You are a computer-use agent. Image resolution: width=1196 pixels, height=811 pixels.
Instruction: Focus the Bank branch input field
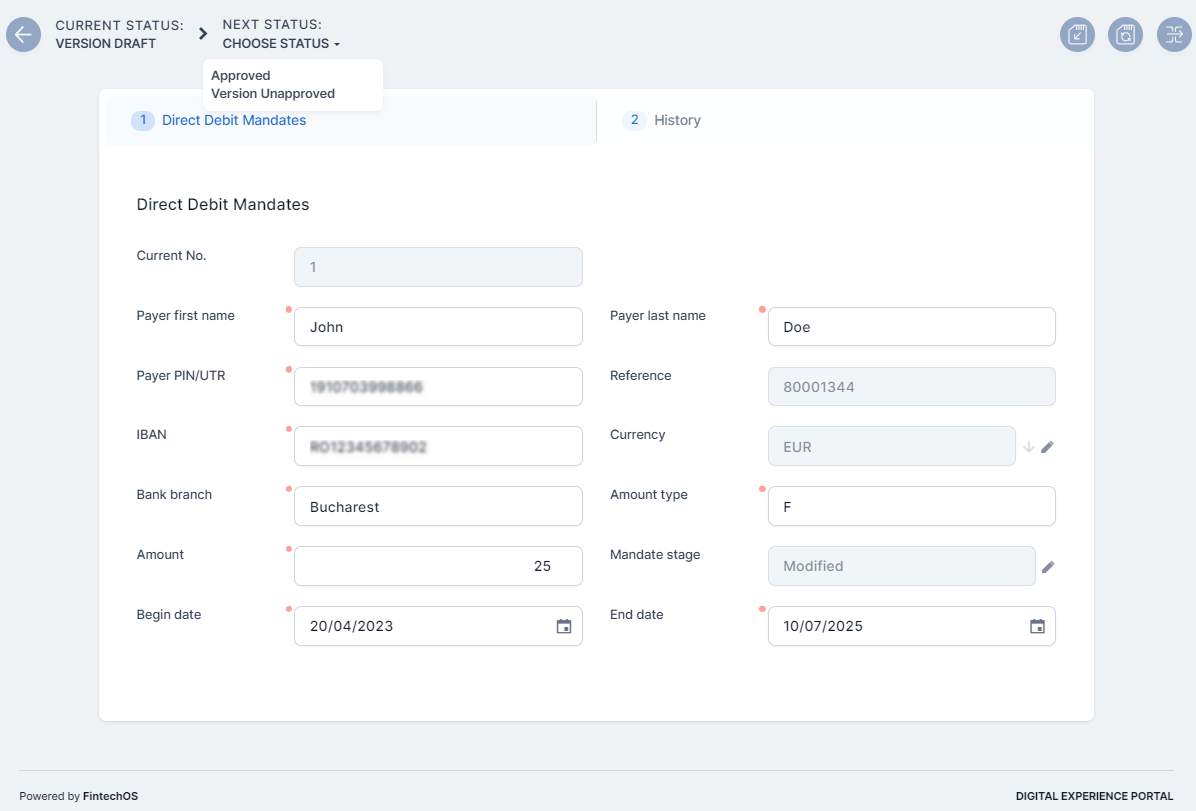tap(438, 507)
